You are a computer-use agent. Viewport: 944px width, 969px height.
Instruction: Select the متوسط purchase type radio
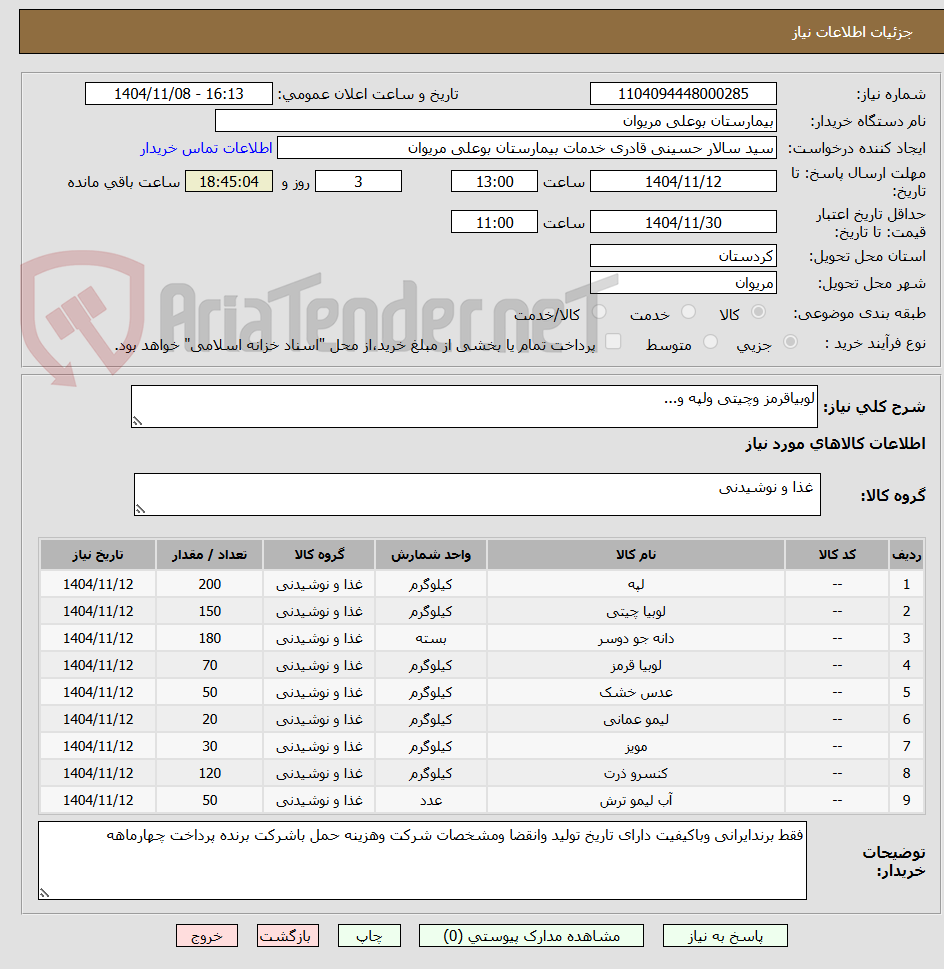[710, 342]
